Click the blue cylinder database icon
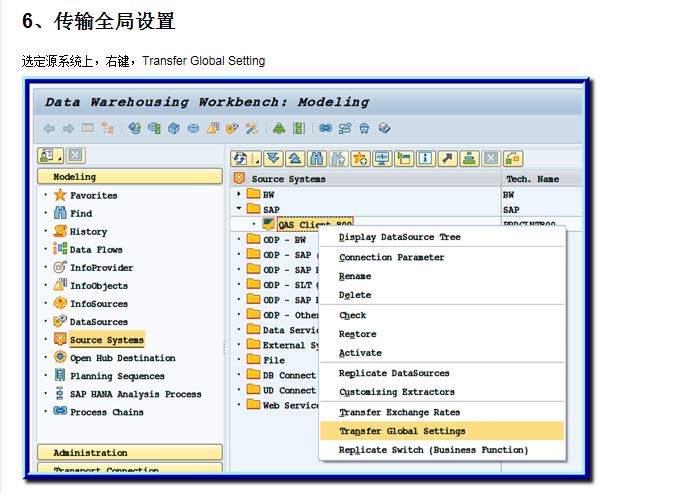Viewport: 680px width, 493px height. (193, 128)
